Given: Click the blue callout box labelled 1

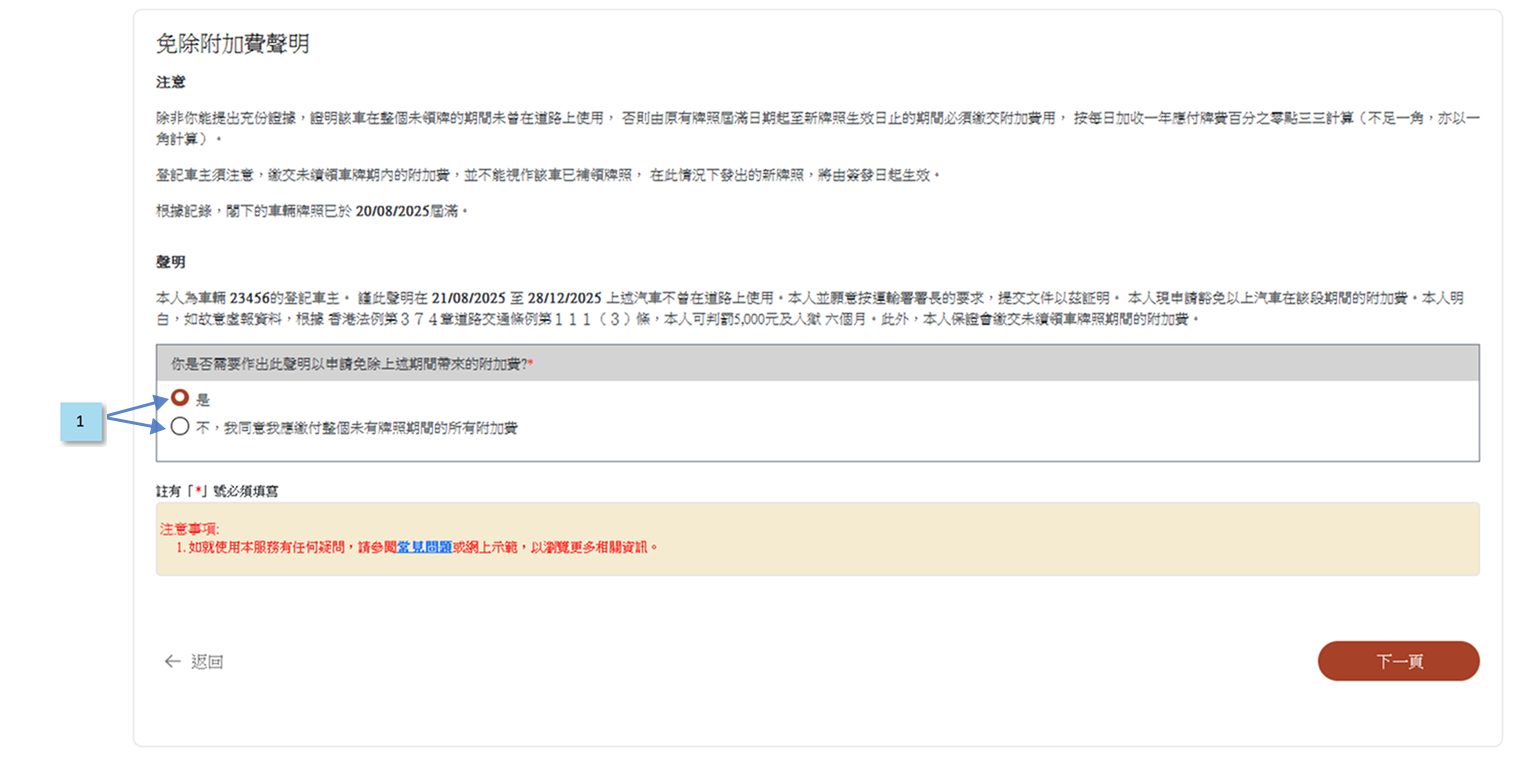Looking at the screenshot, I should 80,422.
